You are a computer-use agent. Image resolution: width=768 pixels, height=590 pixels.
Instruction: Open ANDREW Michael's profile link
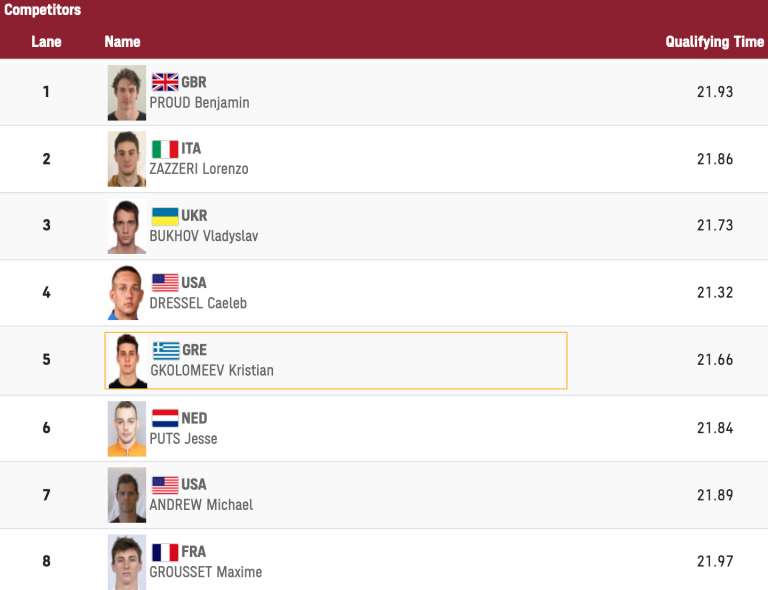click(201, 505)
